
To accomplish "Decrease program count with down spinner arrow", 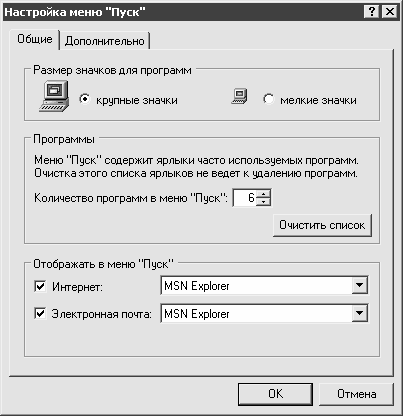I will [x=264, y=202].
